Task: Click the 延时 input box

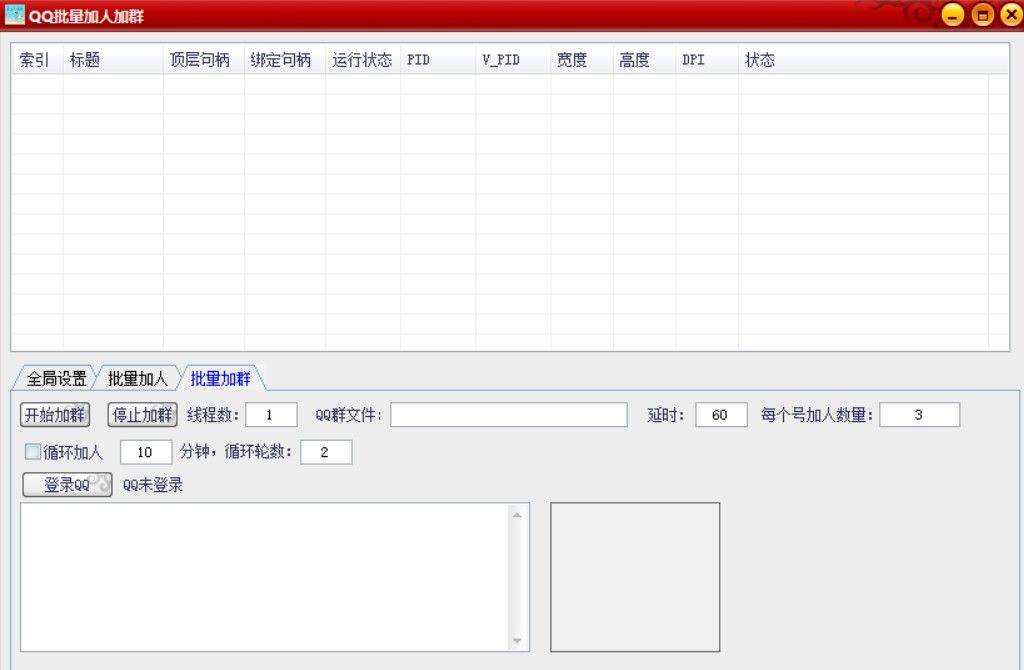Action: 721,415
